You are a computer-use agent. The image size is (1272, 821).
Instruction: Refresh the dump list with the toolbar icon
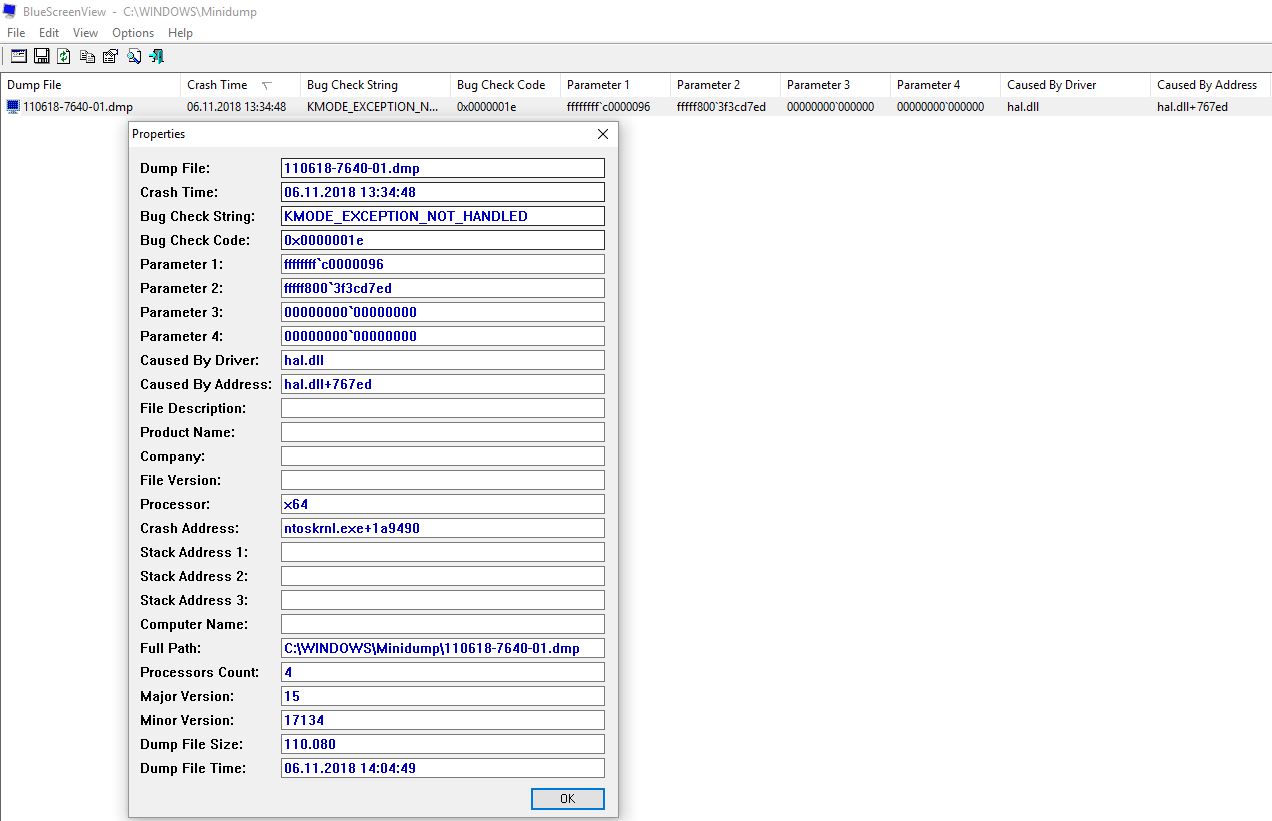(64, 56)
